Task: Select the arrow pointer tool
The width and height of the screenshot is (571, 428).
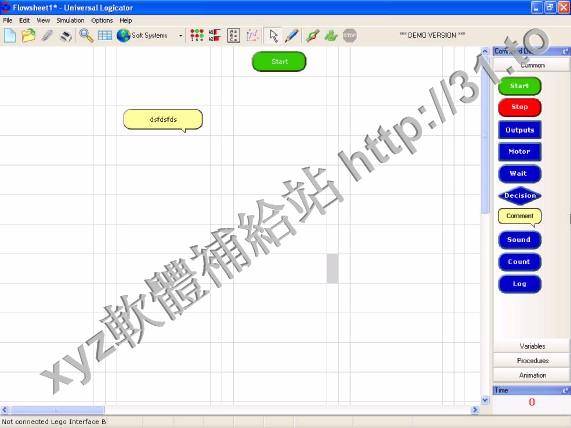Action: (273, 36)
